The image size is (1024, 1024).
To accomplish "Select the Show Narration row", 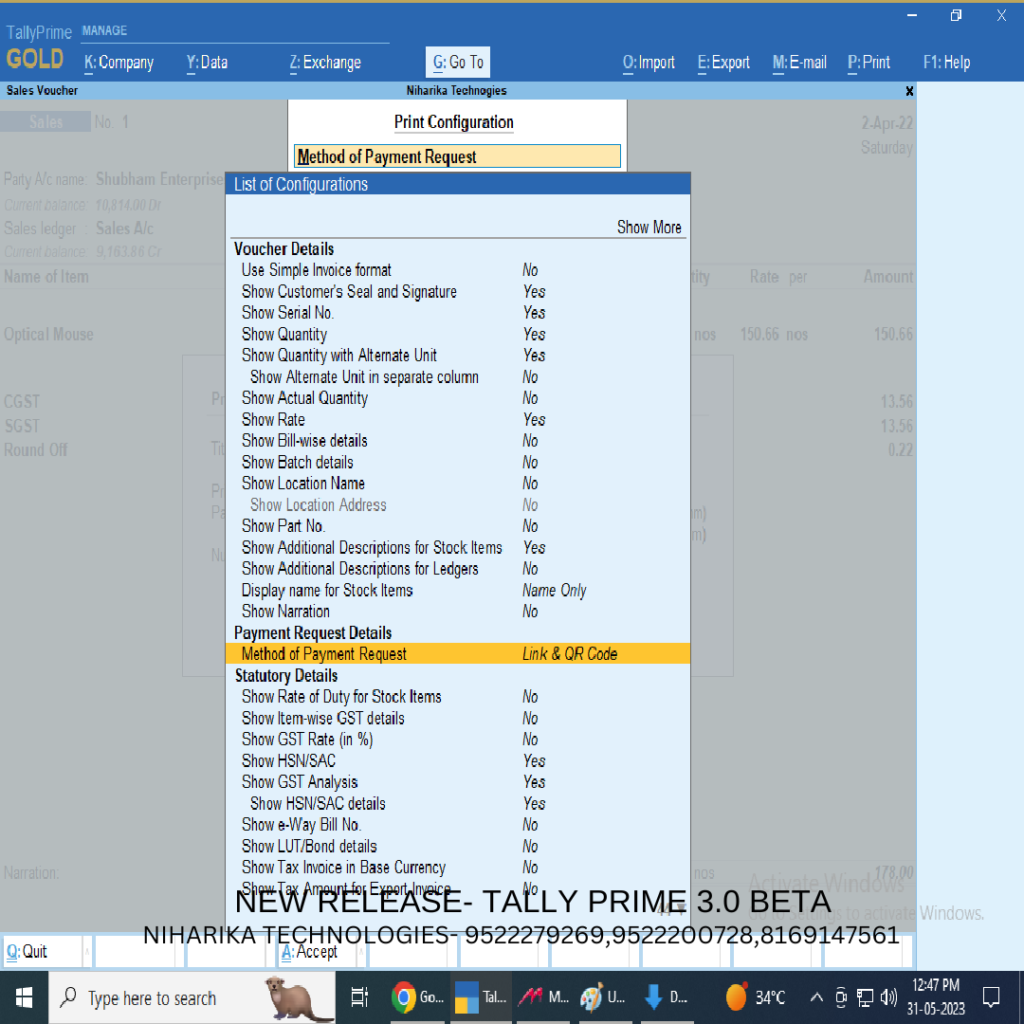I will (x=457, y=612).
